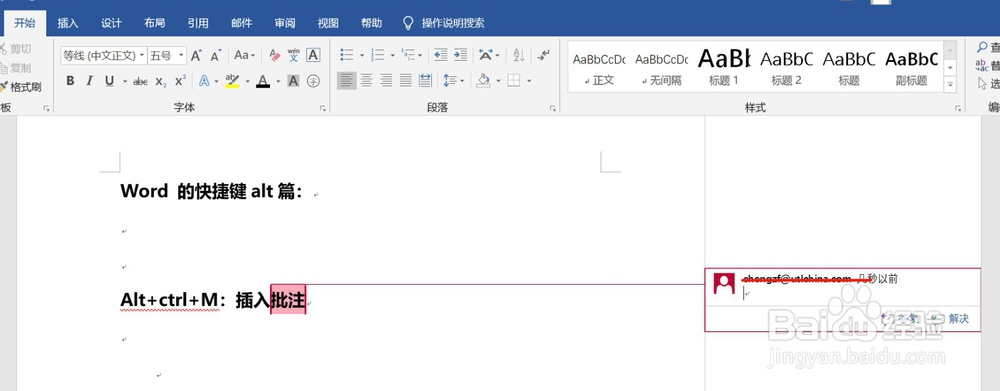The image size is (1000, 391).
Task: Apply paragraph borders
Action: [513, 81]
